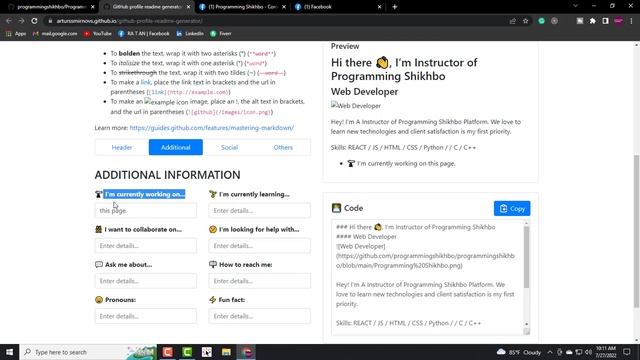This screenshot has width=640, height=360.
Task: Open the mail.google.com bookmark
Action: (55, 33)
